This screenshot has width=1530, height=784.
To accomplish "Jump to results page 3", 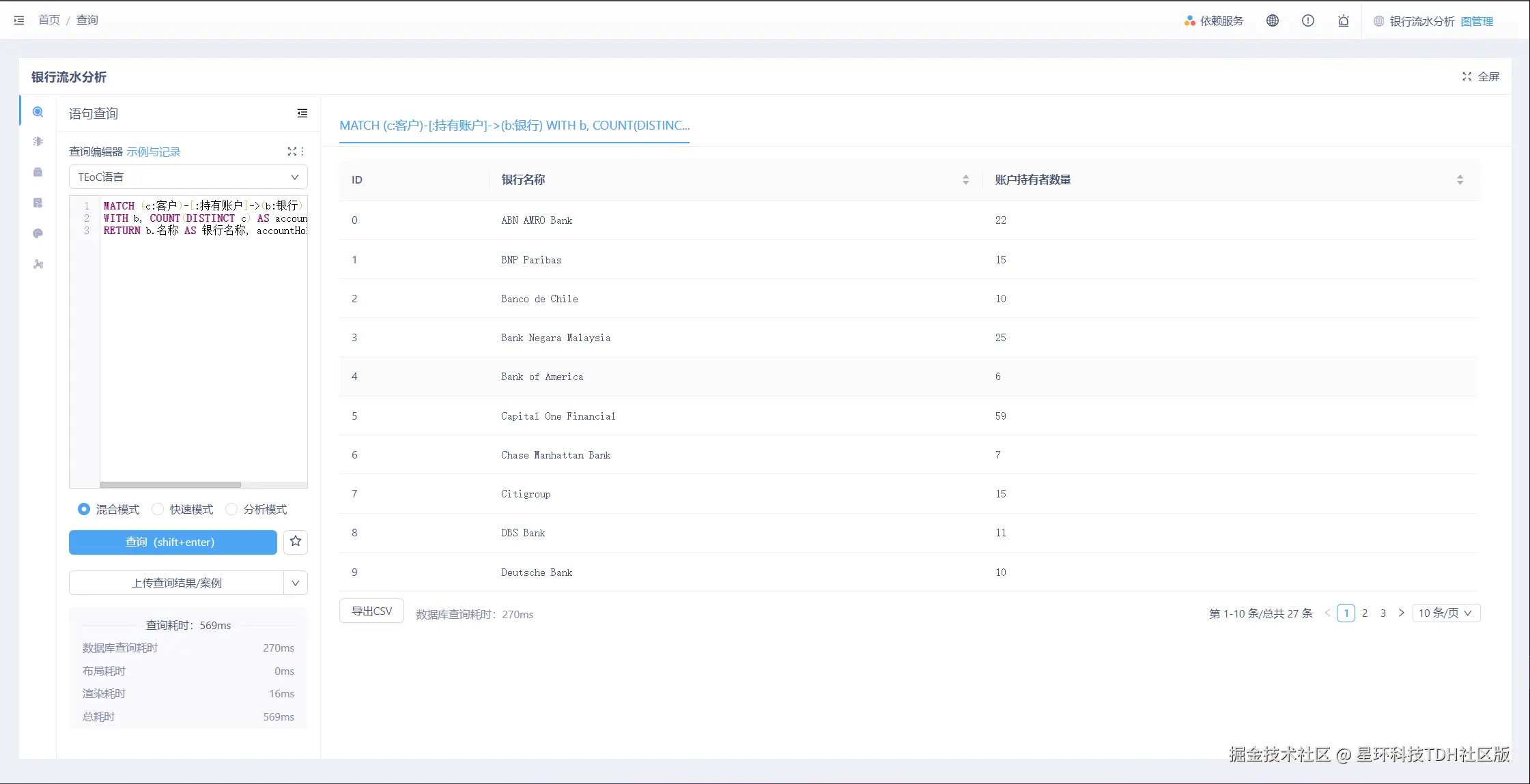I will coord(1383,613).
